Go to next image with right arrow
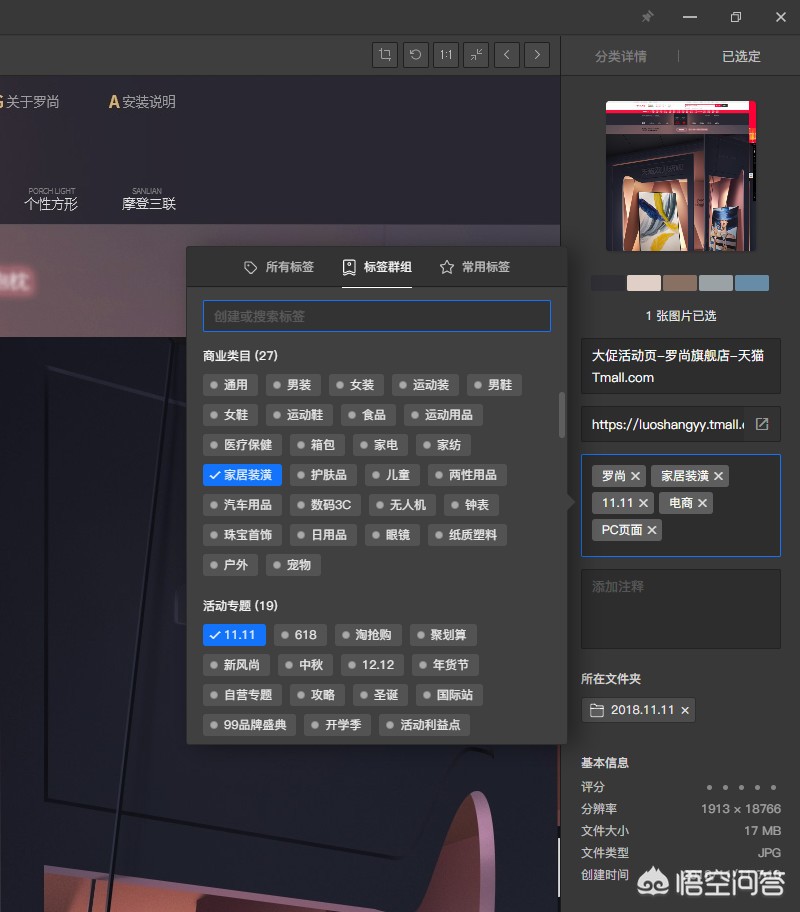 (x=537, y=55)
